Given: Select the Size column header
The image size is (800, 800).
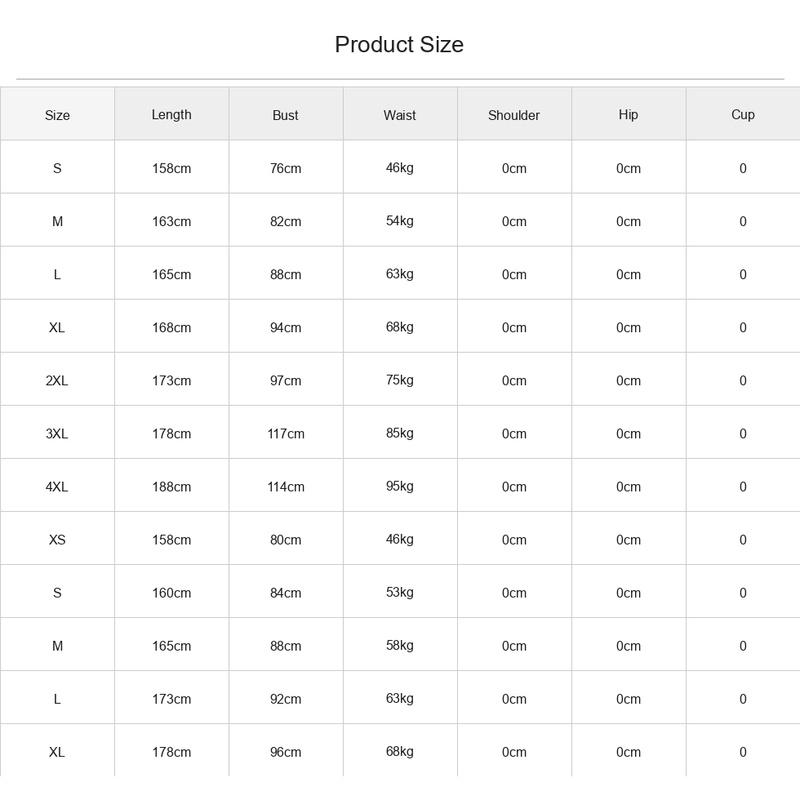Looking at the screenshot, I should pos(57,115).
